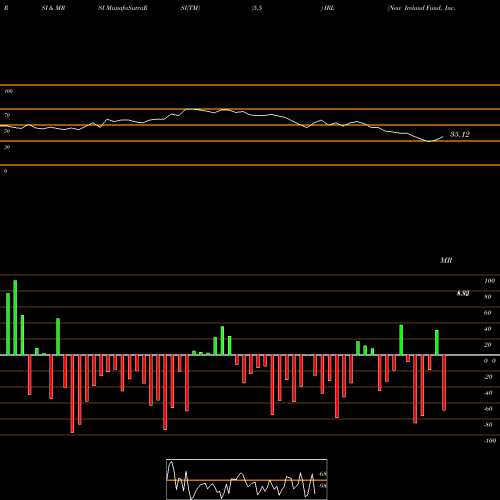The height and width of the screenshot is (500, 500).
Task: Click the MR panel title label
Action: [446, 260]
